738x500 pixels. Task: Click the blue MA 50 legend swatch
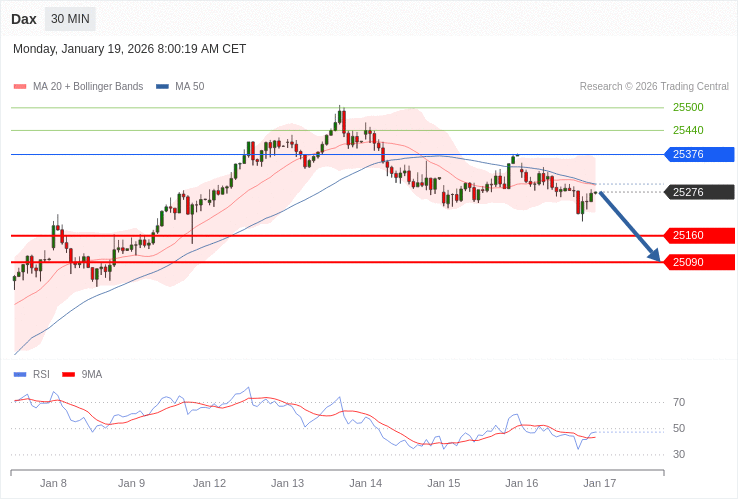(x=162, y=87)
